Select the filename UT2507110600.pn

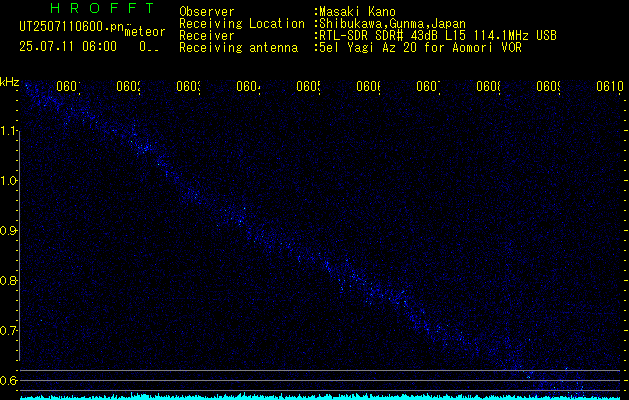pos(72,27)
